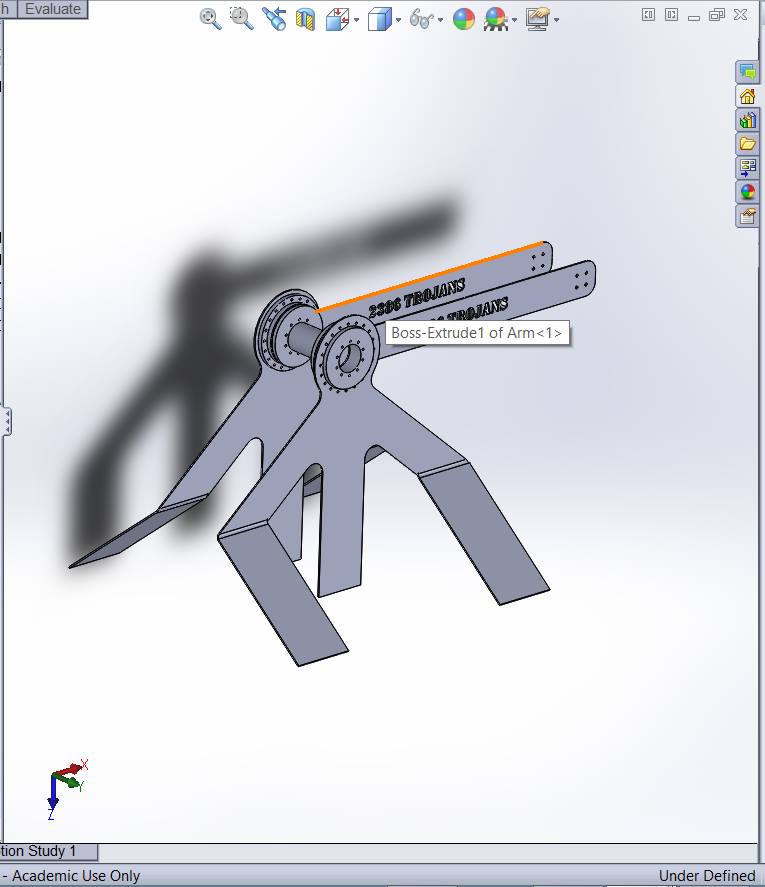Toggle the Section View tool
The width and height of the screenshot is (765, 887).
306,19
